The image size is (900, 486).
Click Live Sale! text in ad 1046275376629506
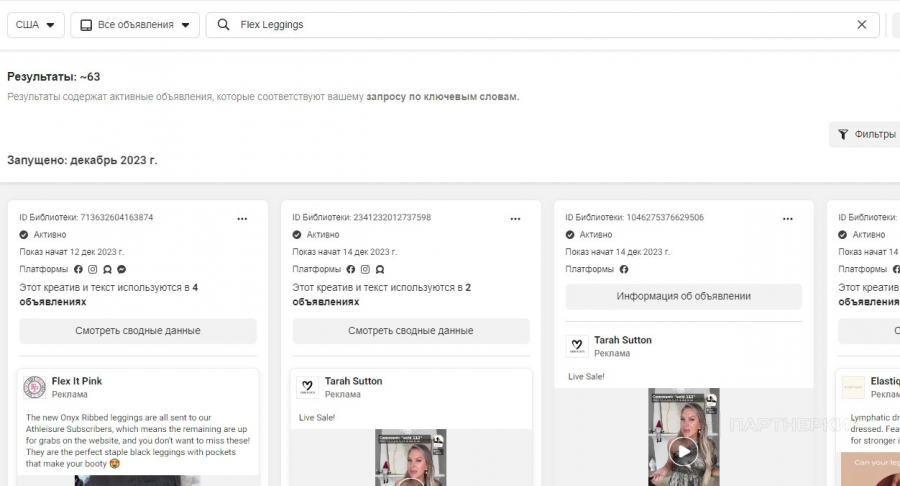click(x=586, y=377)
